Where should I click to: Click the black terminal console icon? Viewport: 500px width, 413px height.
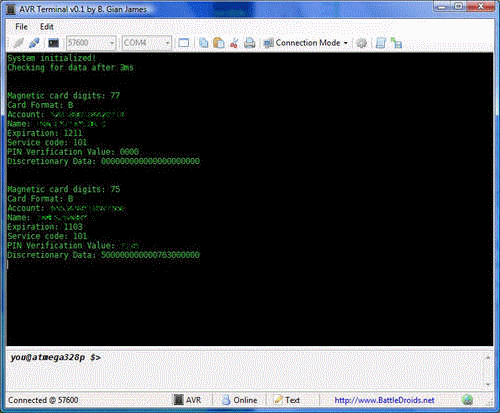pyautogui.click(x=53, y=43)
